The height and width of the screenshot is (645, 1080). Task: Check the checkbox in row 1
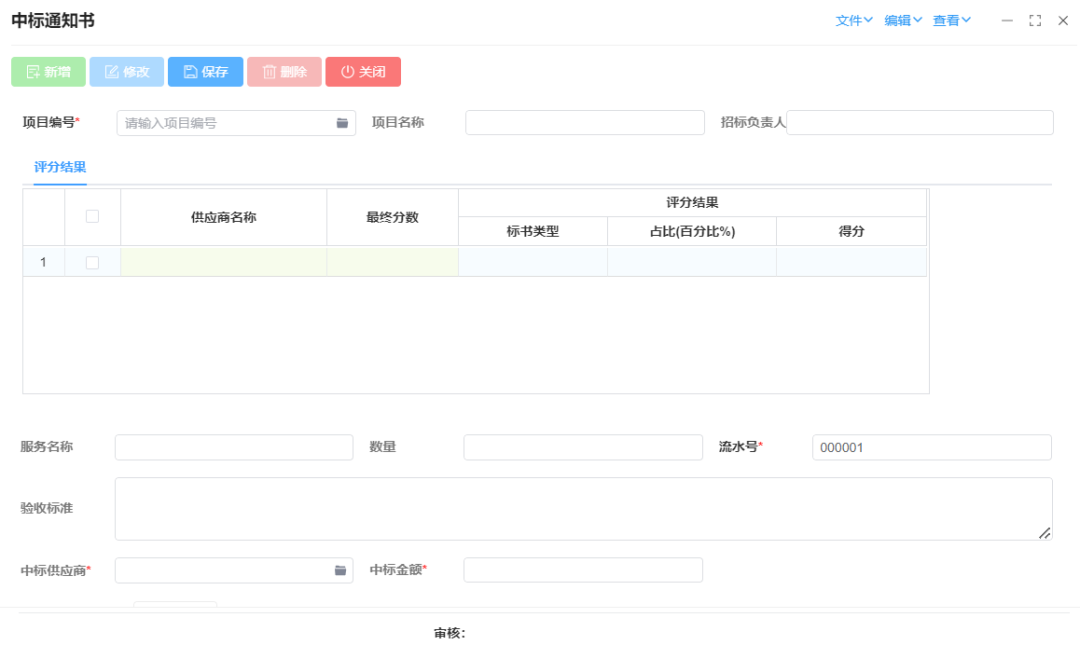(92, 263)
